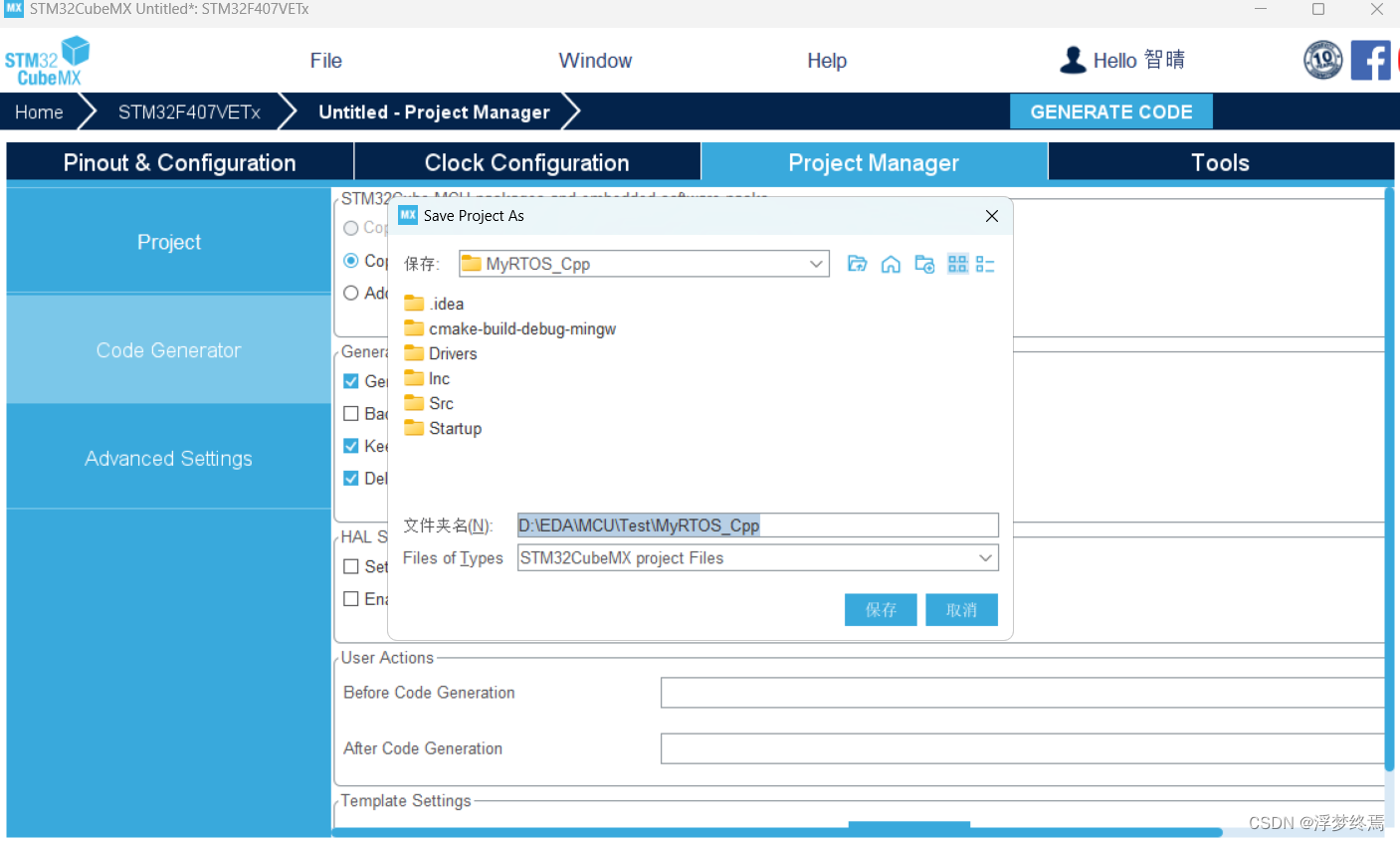This screenshot has width=1400, height=841.
Task: Select the Src folder
Action: click(x=429, y=403)
